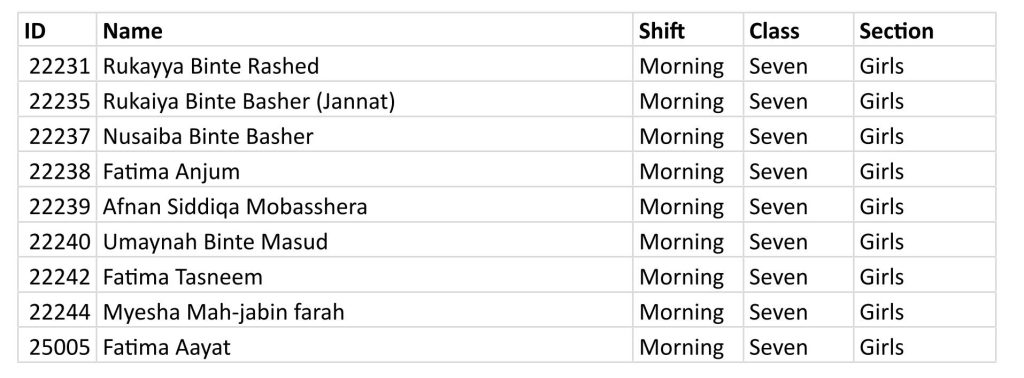Click the Umaynah Binte Masud cell

point(364,242)
